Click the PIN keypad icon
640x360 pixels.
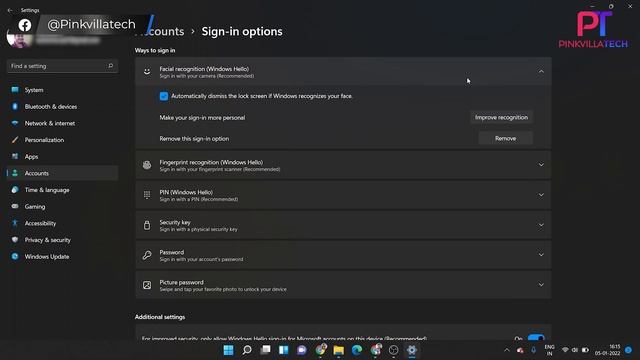147,195
